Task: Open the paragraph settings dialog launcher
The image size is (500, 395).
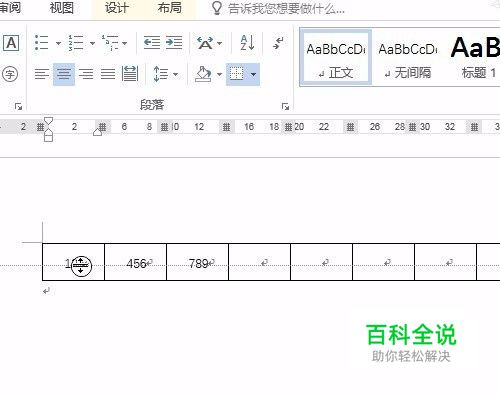Action: (x=285, y=106)
